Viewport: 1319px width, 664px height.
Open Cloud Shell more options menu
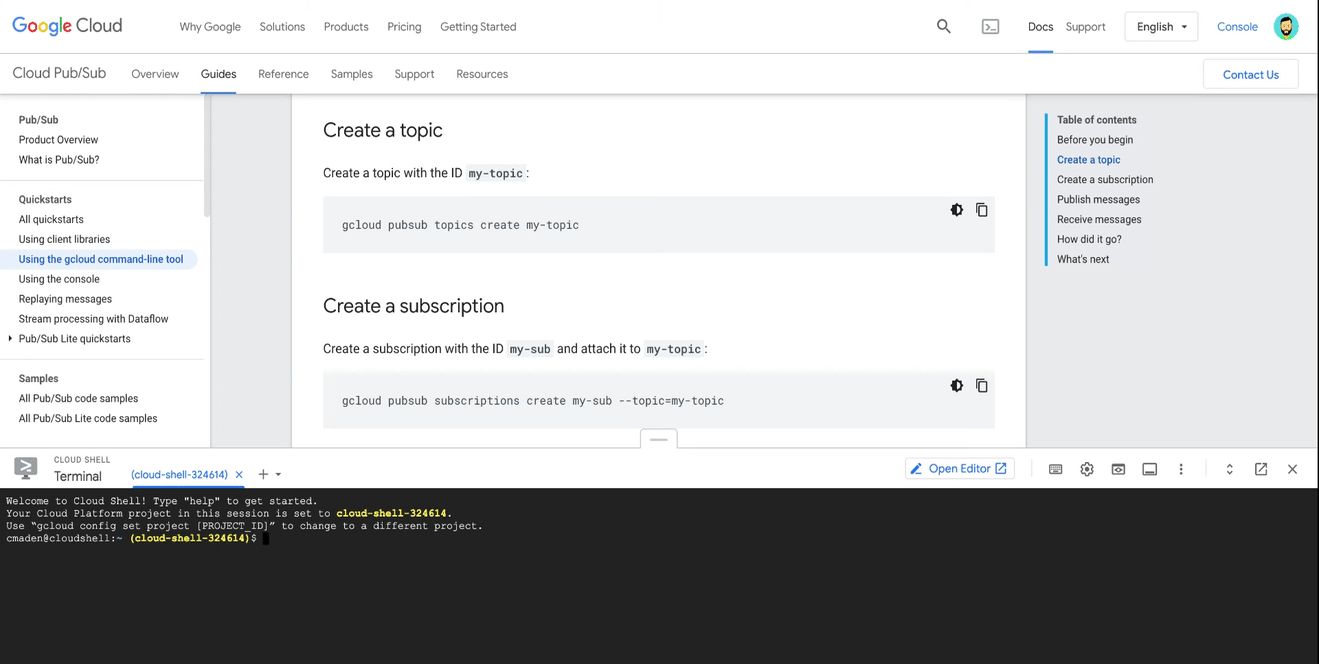tap(1181, 469)
